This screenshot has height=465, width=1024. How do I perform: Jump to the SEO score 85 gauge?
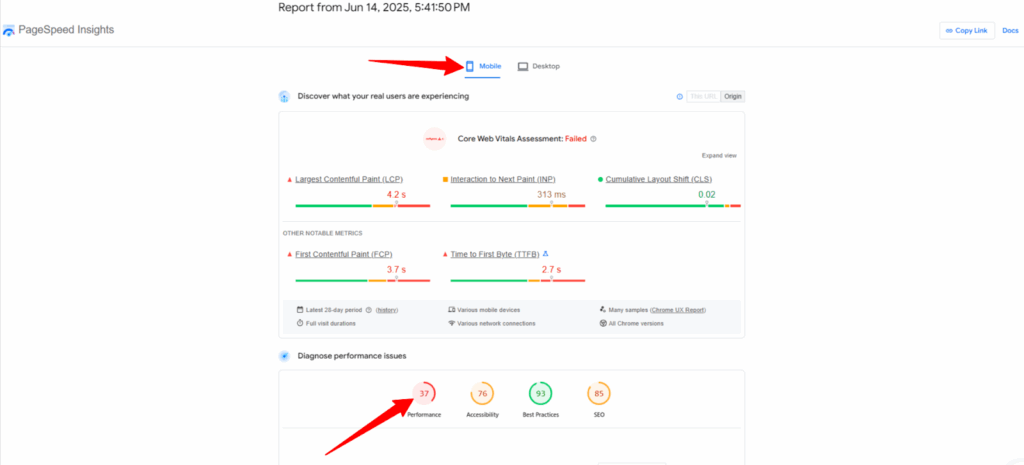point(599,394)
